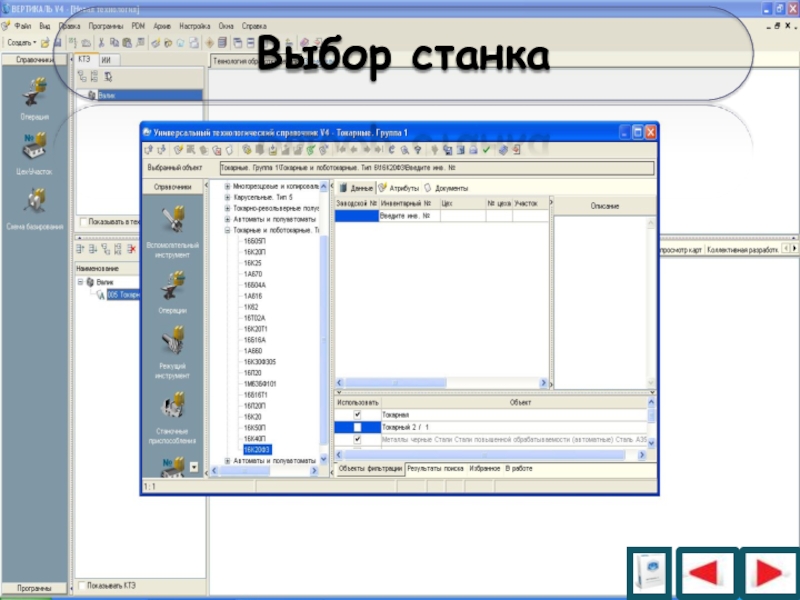Open the Схема базирования sidebar icon

click(x=34, y=202)
